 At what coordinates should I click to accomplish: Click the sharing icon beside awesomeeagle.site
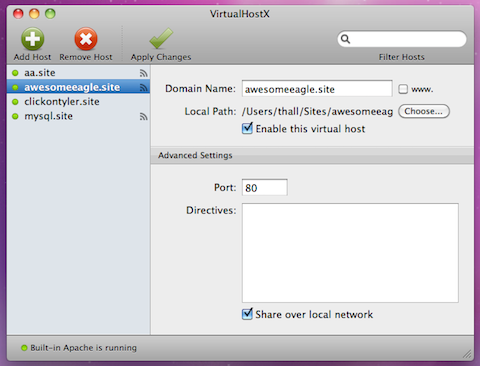[143, 87]
